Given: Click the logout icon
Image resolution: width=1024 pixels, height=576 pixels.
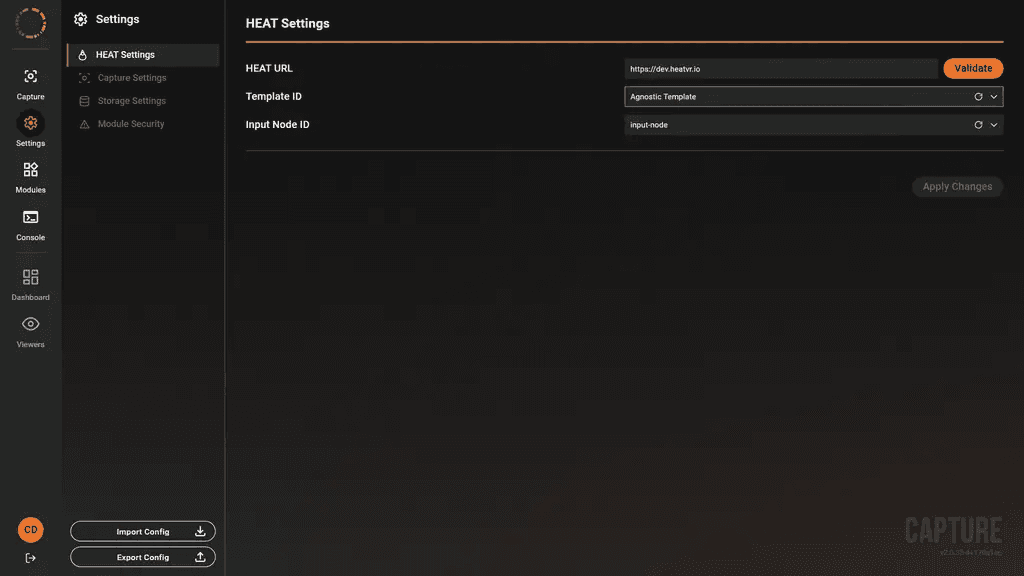Looking at the screenshot, I should coord(30,558).
